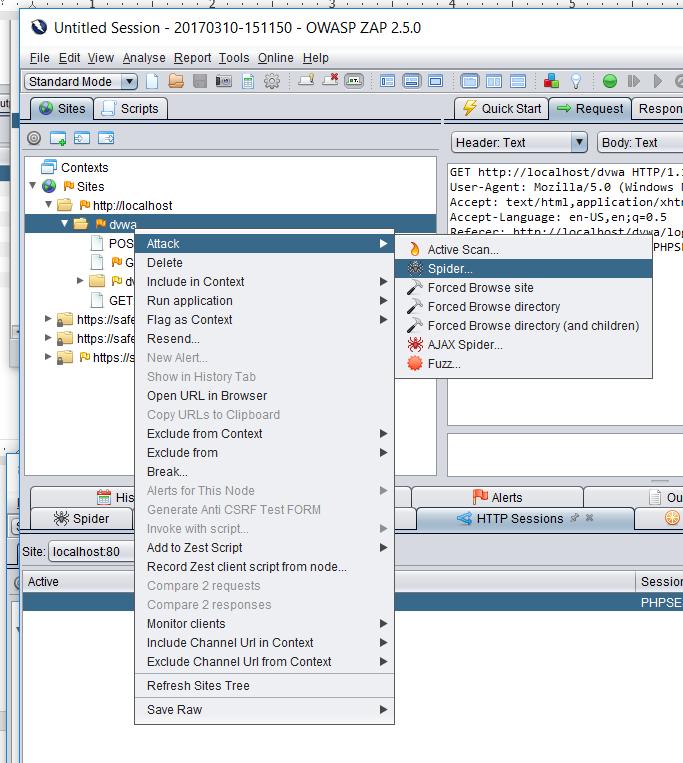Collapse the dvwa folder node

click(65, 223)
